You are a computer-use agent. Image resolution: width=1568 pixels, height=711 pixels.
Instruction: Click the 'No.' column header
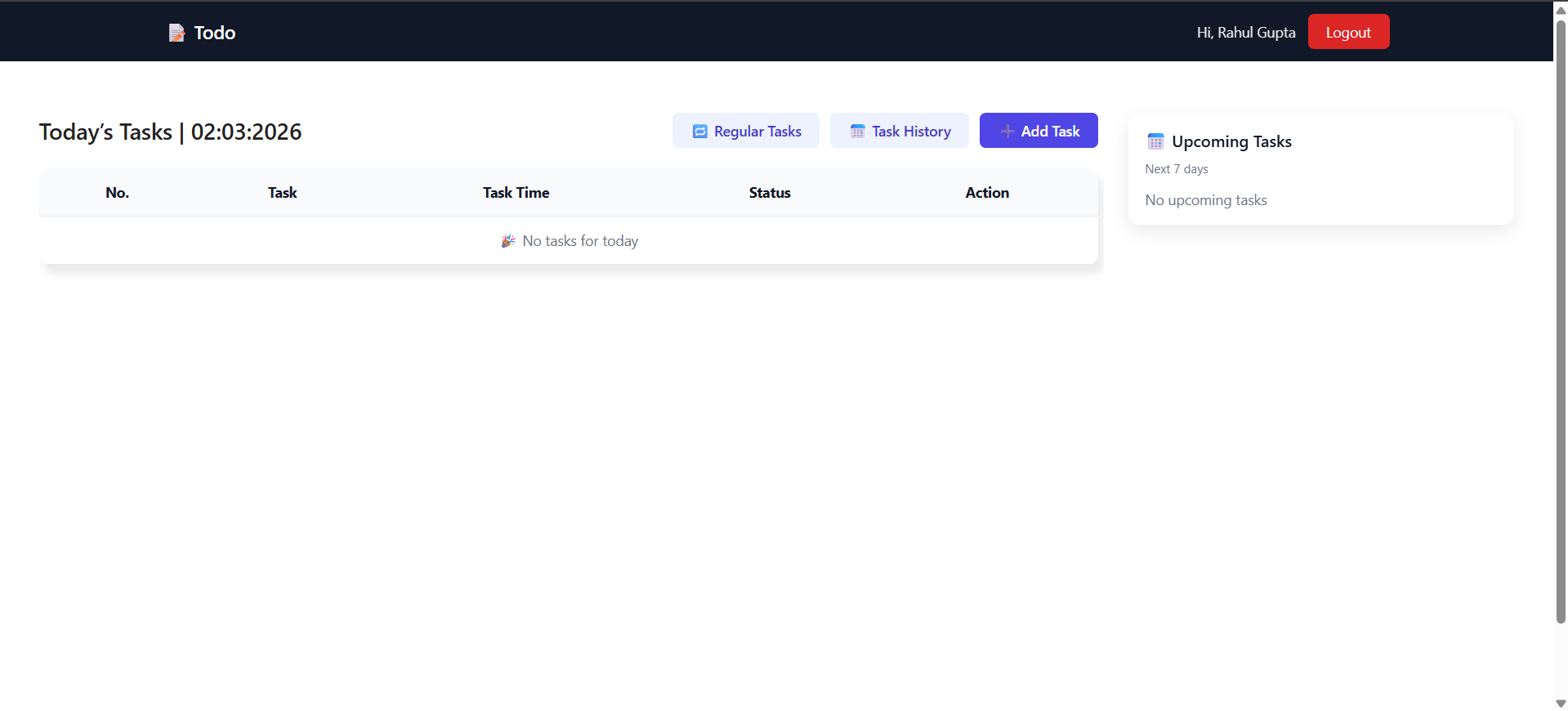118,193
